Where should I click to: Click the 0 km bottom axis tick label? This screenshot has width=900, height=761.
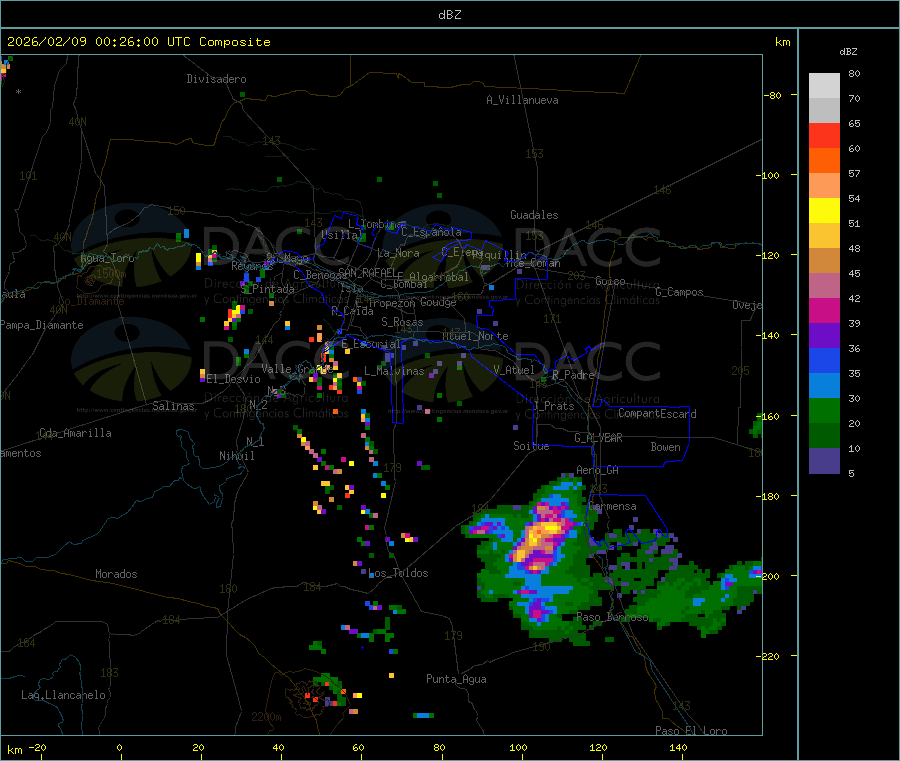119,747
